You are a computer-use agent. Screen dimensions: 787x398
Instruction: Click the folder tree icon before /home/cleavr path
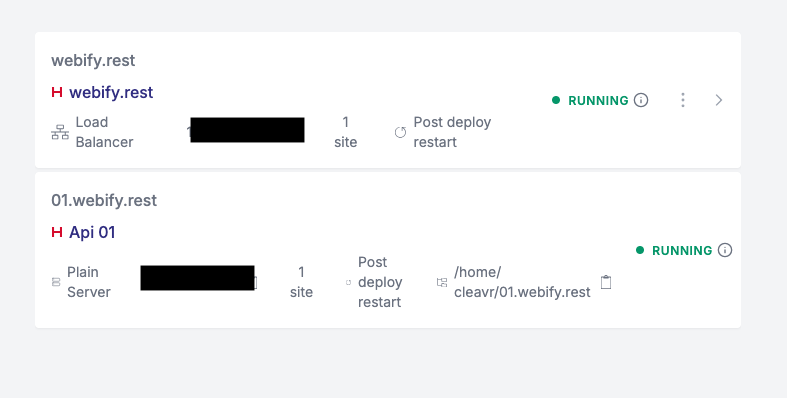pyautogui.click(x=442, y=283)
